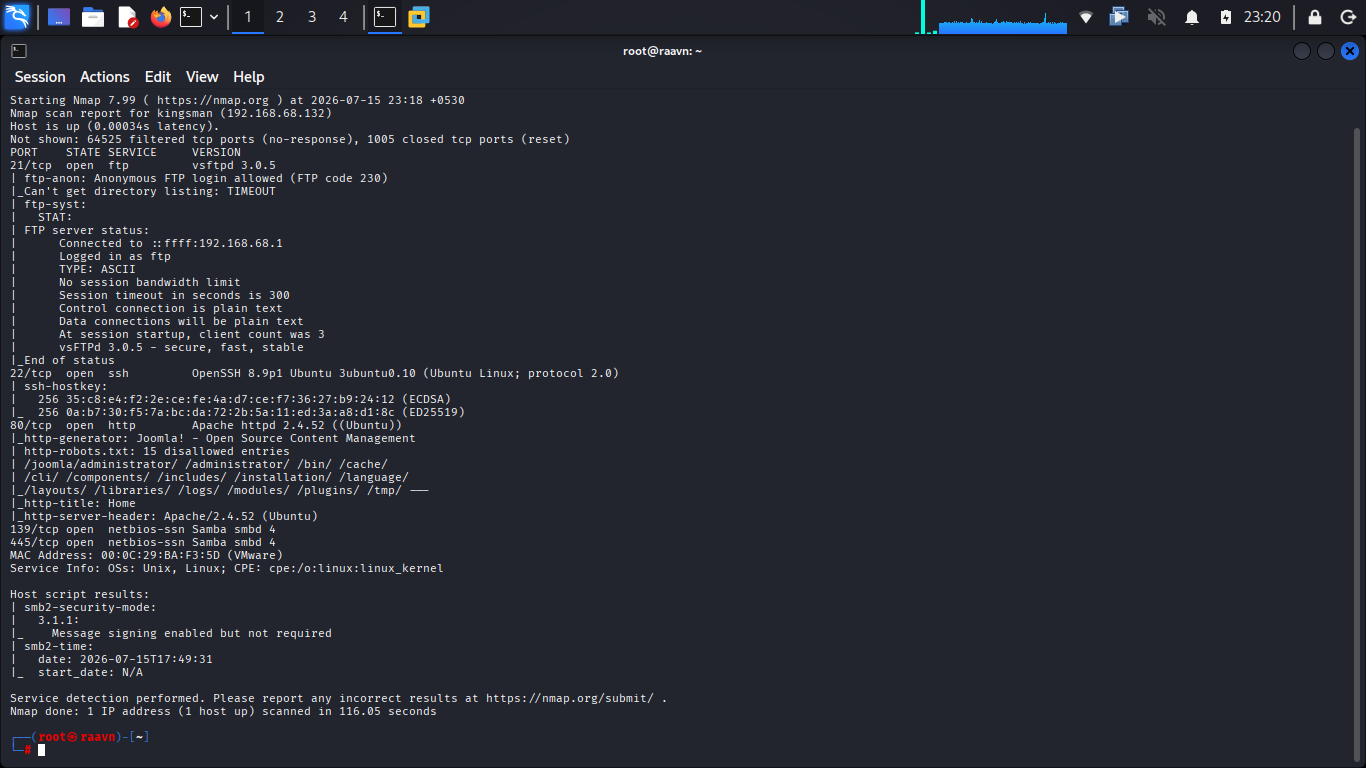1366x768 pixels.
Task: Select the VMware taskbar button
Action: click(x=418, y=17)
